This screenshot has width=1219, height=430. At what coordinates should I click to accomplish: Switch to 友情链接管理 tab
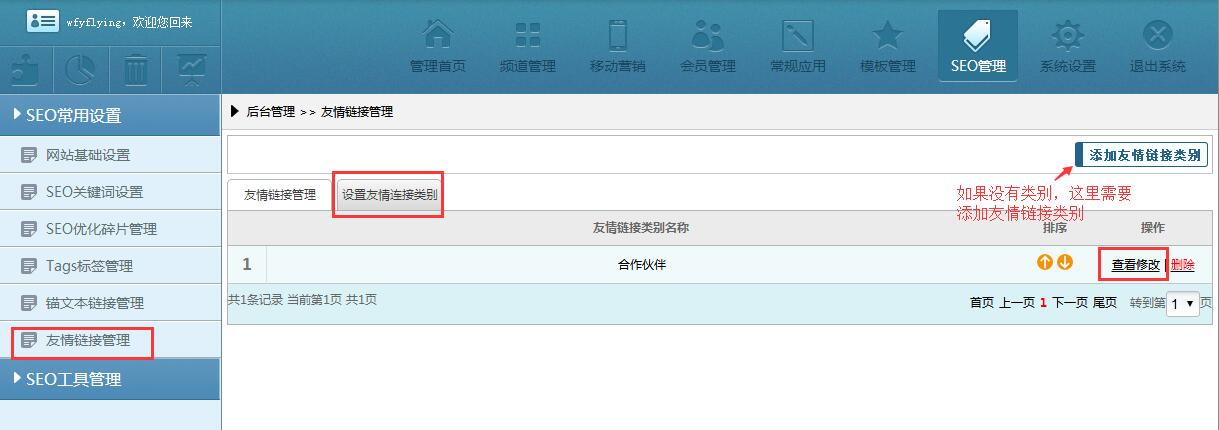280,195
